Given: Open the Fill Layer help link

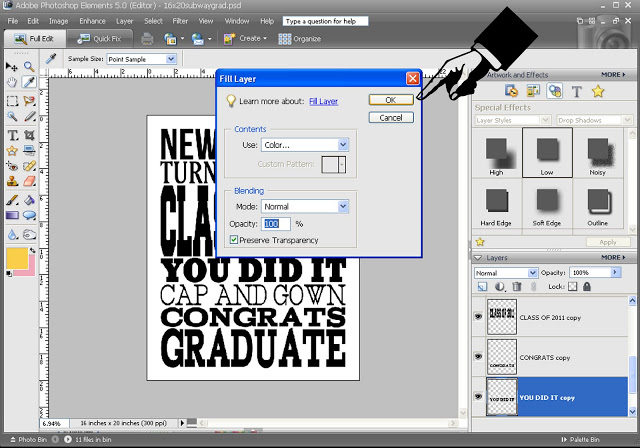Looking at the screenshot, I should pos(323,101).
